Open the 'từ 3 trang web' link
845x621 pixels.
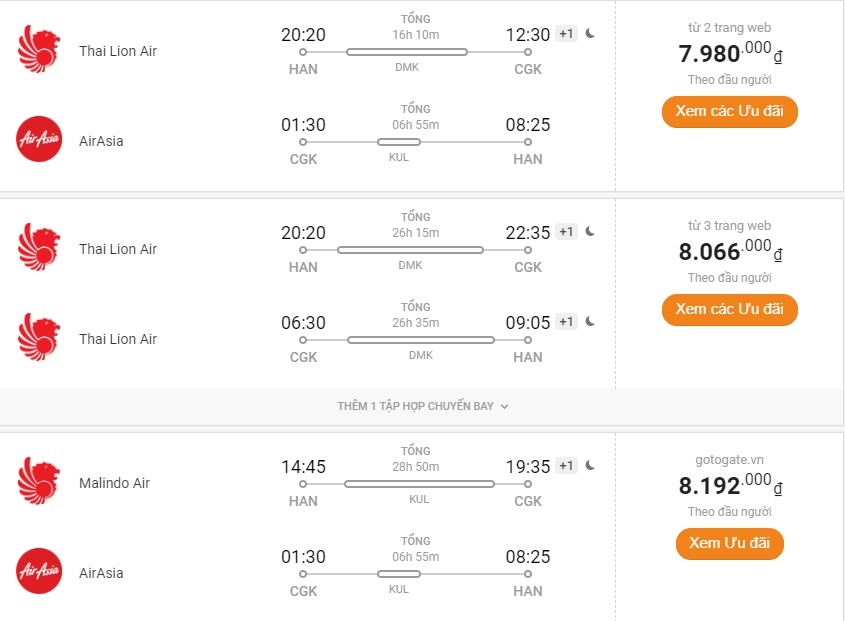pos(729,226)
